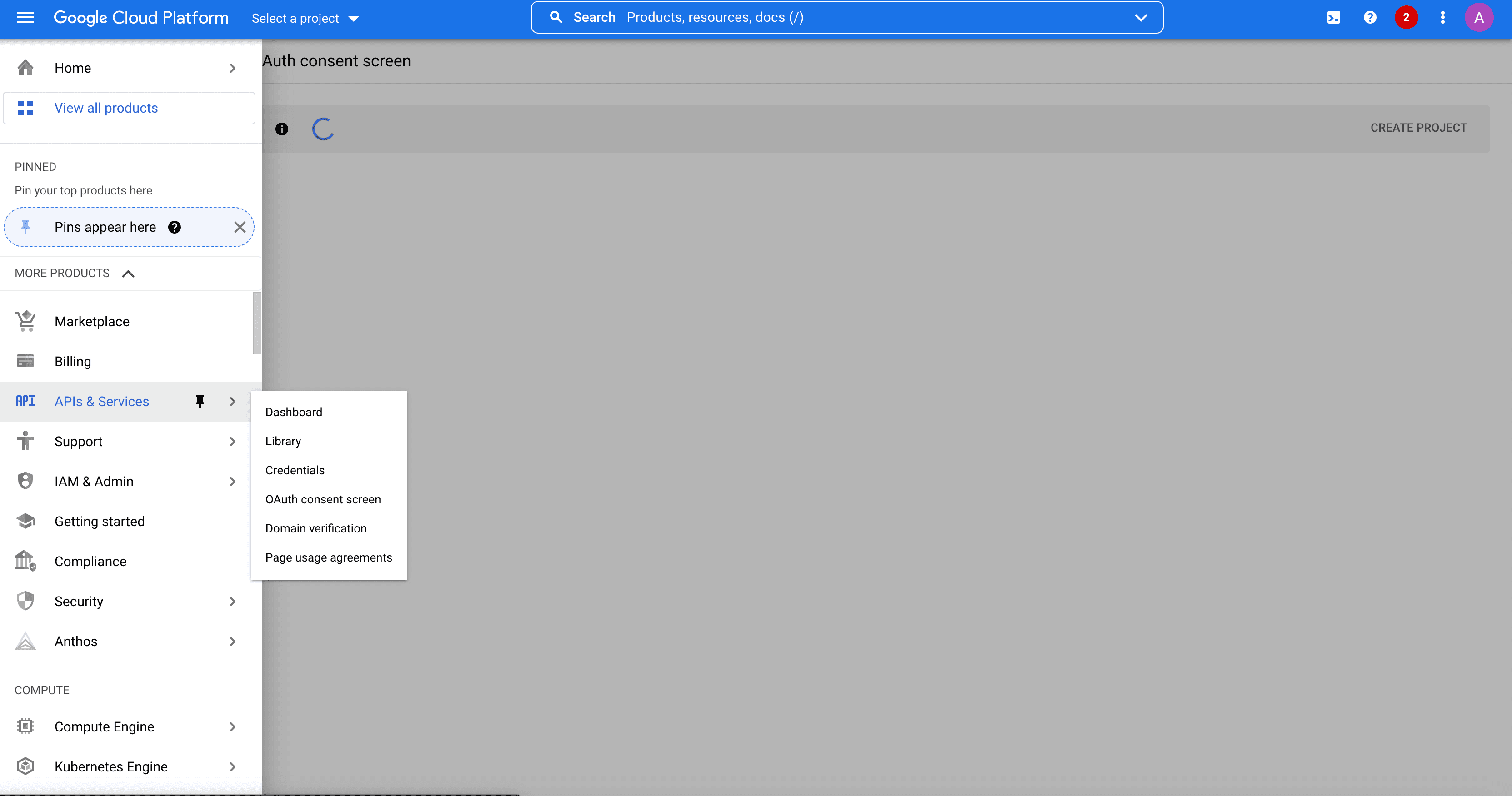This screenshot has height=796, width=1512.
Task: Click the View all products link
Action: [x=106, y=108]
